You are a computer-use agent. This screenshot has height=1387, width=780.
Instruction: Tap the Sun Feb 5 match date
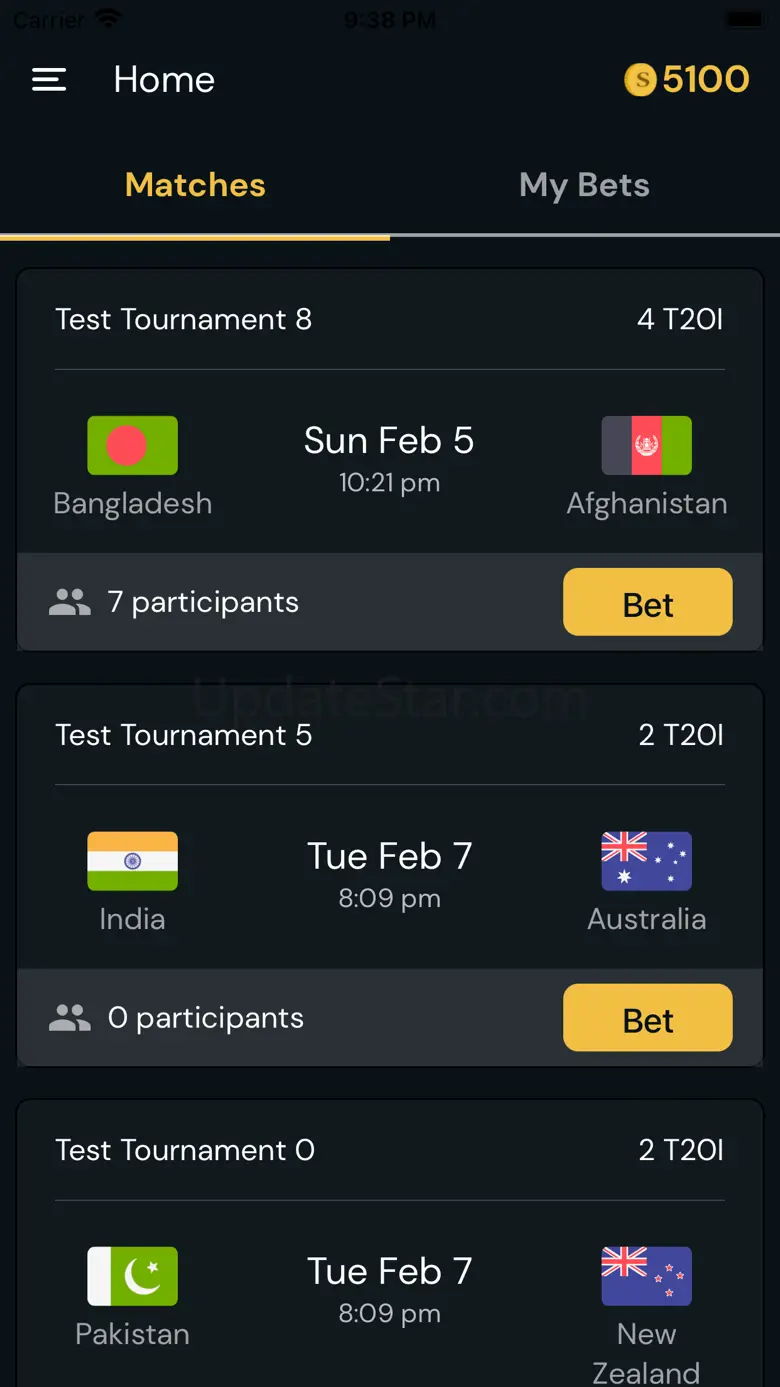[x=389, y=441]
